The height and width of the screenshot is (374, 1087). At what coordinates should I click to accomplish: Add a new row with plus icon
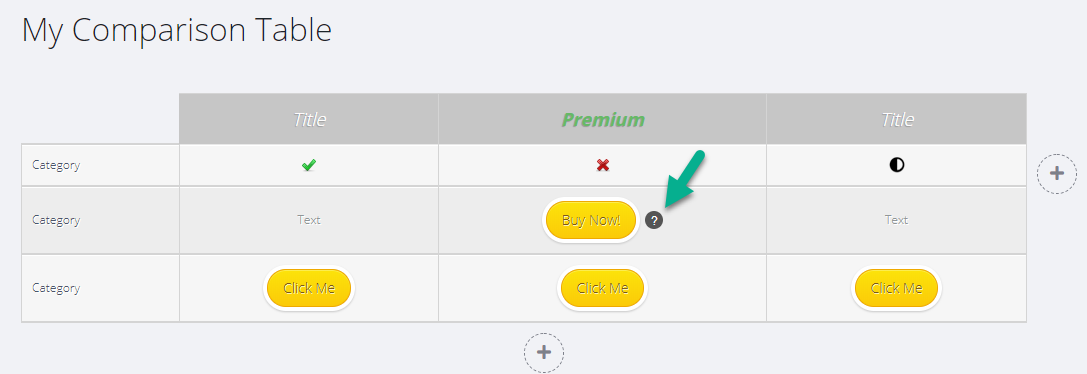[544, 352]
